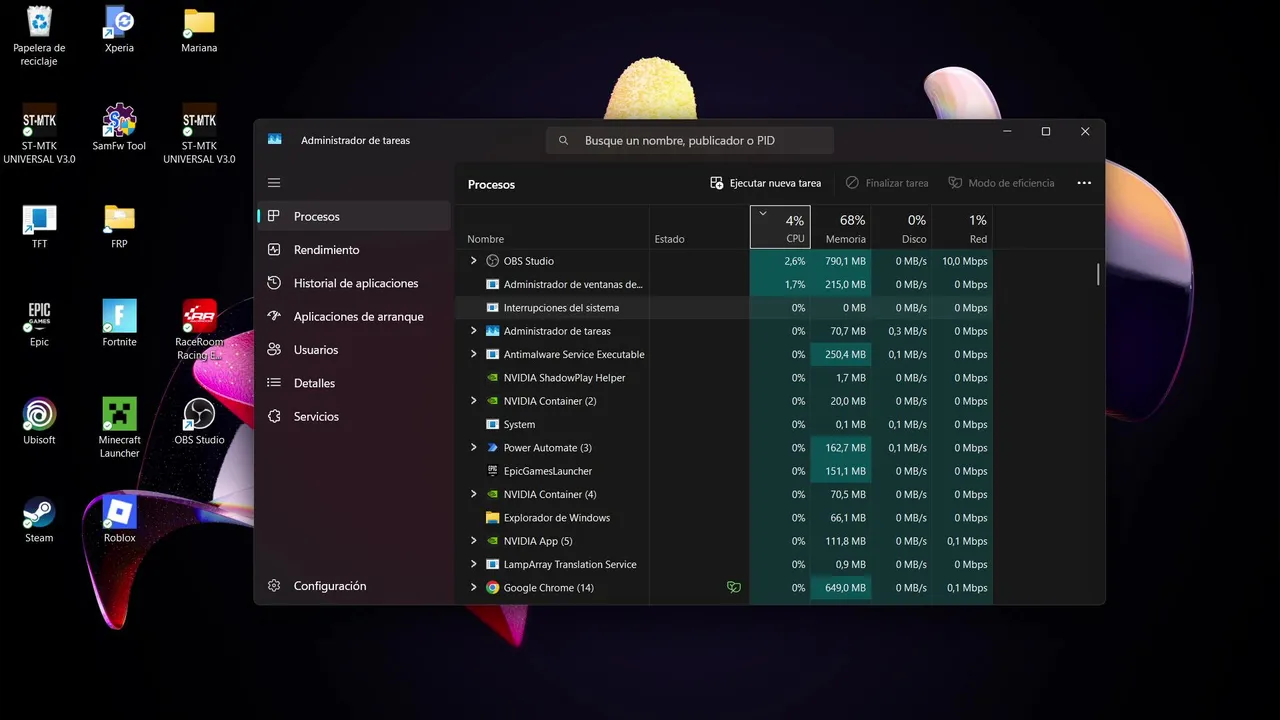Select the Epic Games desktop icon
Image resolution: width=1280 pixels, height=720 pixels.
coord(39,323)
